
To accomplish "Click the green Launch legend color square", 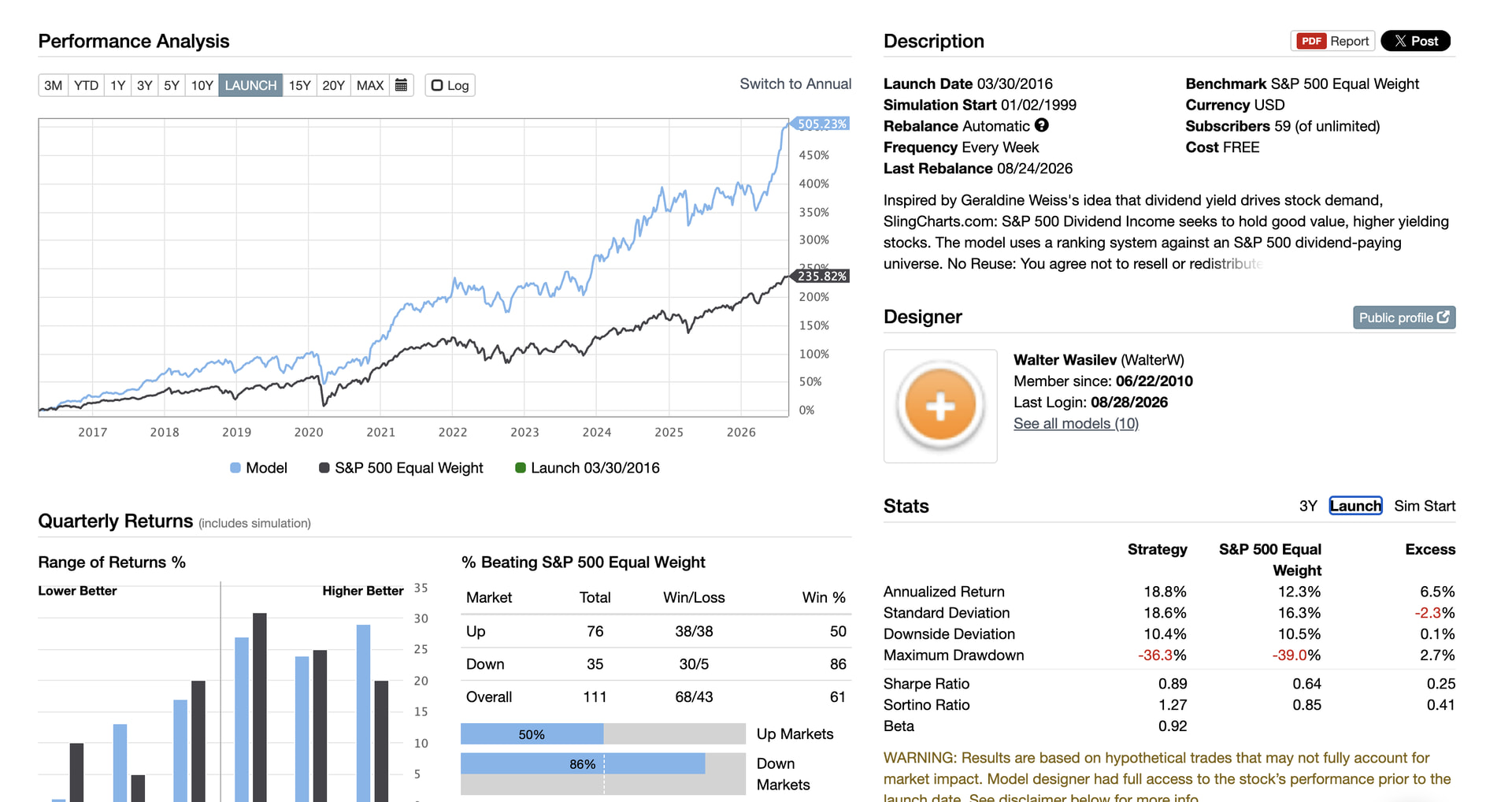I will coord(520,468).
